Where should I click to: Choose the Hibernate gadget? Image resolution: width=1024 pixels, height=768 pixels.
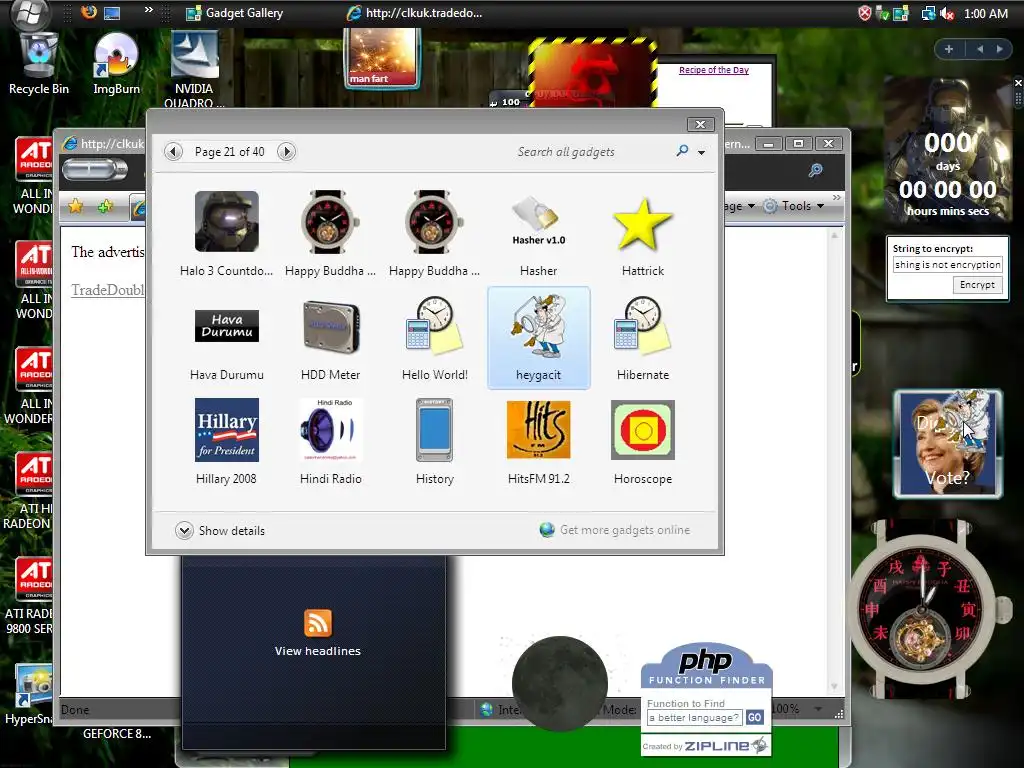tap(643, 338)
